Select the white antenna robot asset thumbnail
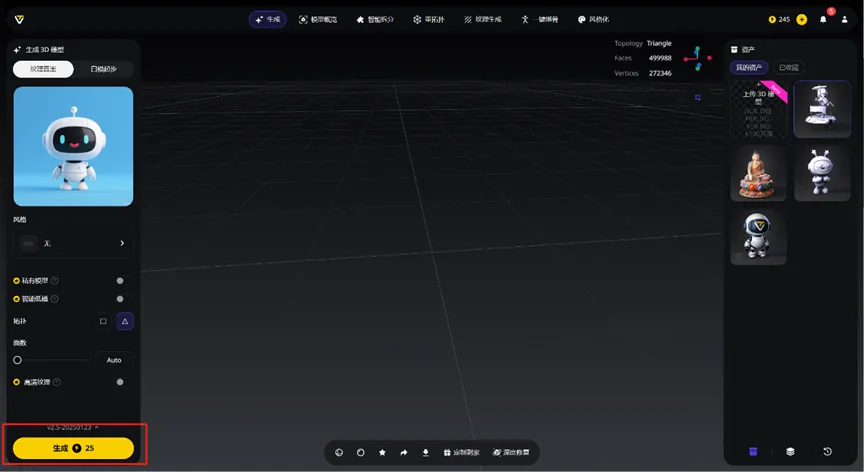 click(x=822, y=173)
